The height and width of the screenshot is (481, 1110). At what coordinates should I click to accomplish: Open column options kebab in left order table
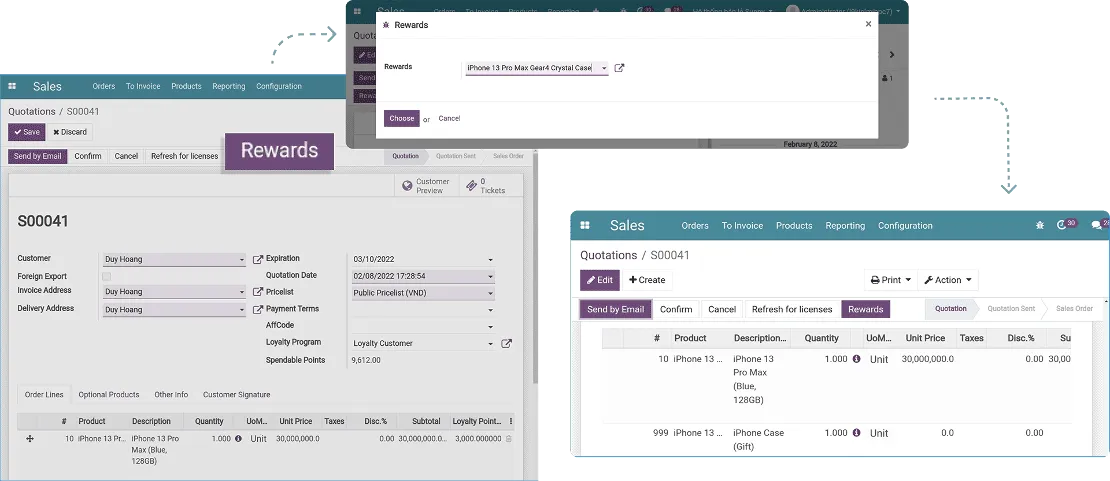510,421
